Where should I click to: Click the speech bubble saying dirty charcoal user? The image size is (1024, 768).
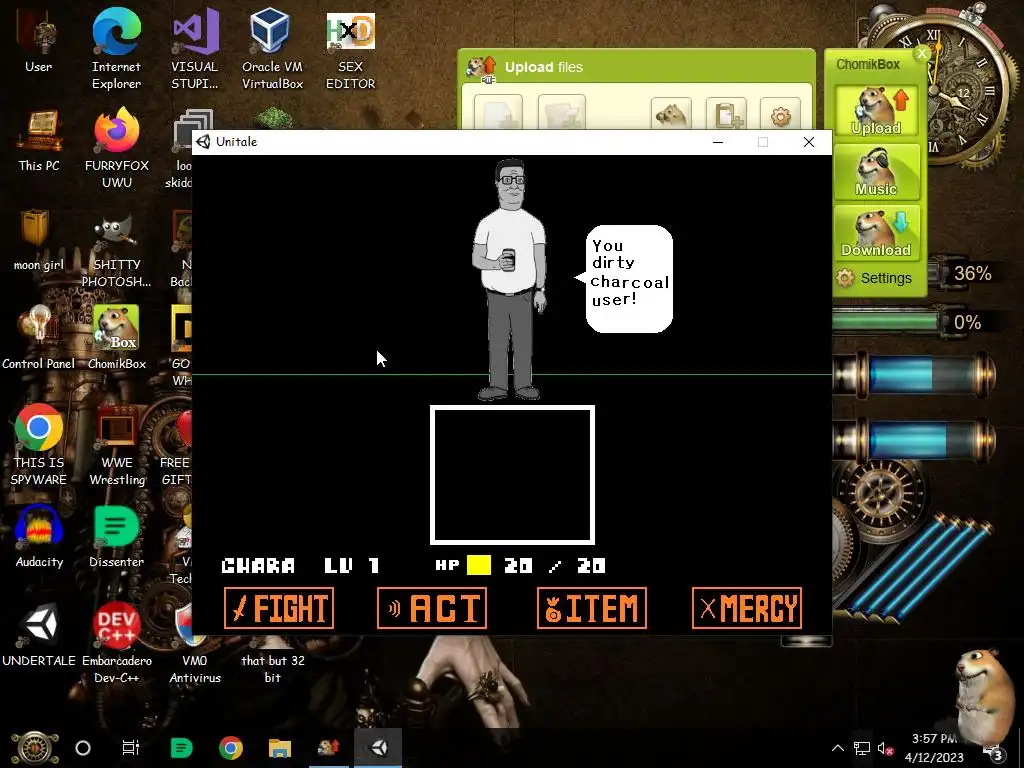click(627, 279)
